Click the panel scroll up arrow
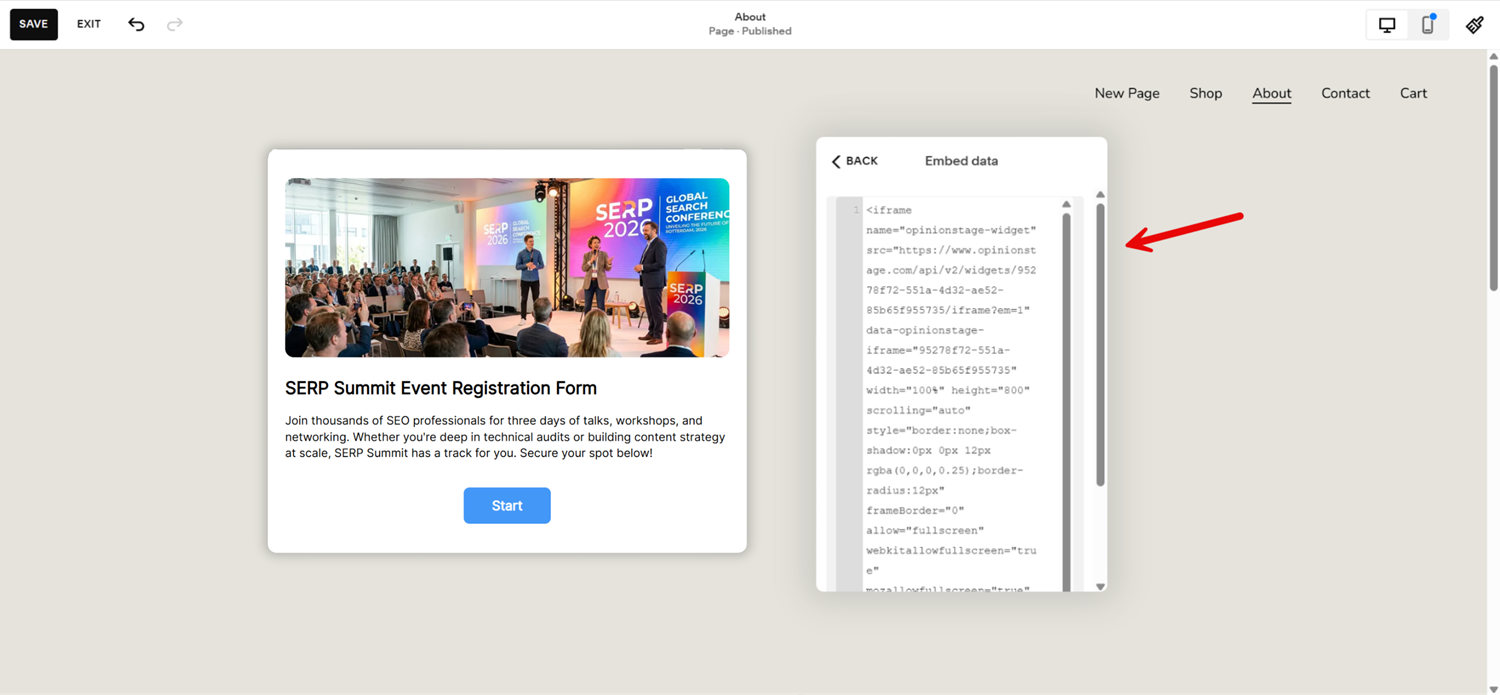The width and height of the screenshot is (1500, 695). point(1100,195)
